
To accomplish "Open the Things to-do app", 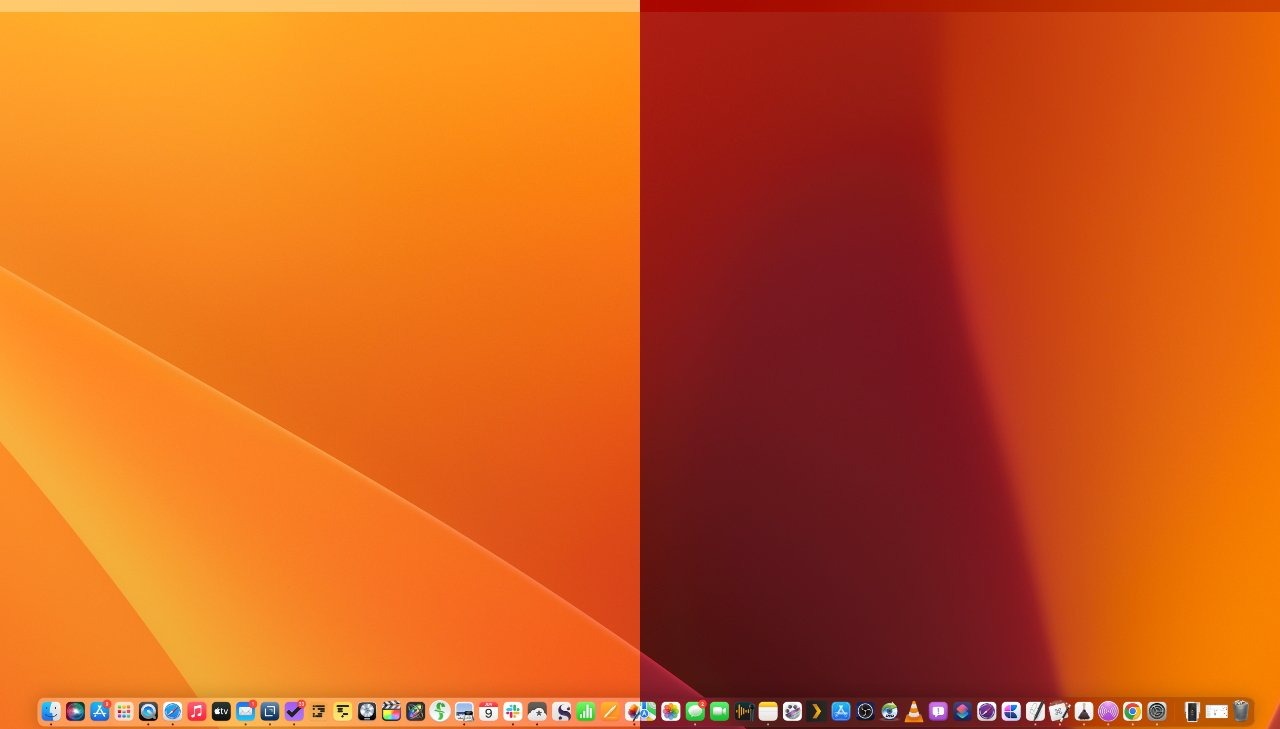I will pyautogui.click(x=292, y=712).
